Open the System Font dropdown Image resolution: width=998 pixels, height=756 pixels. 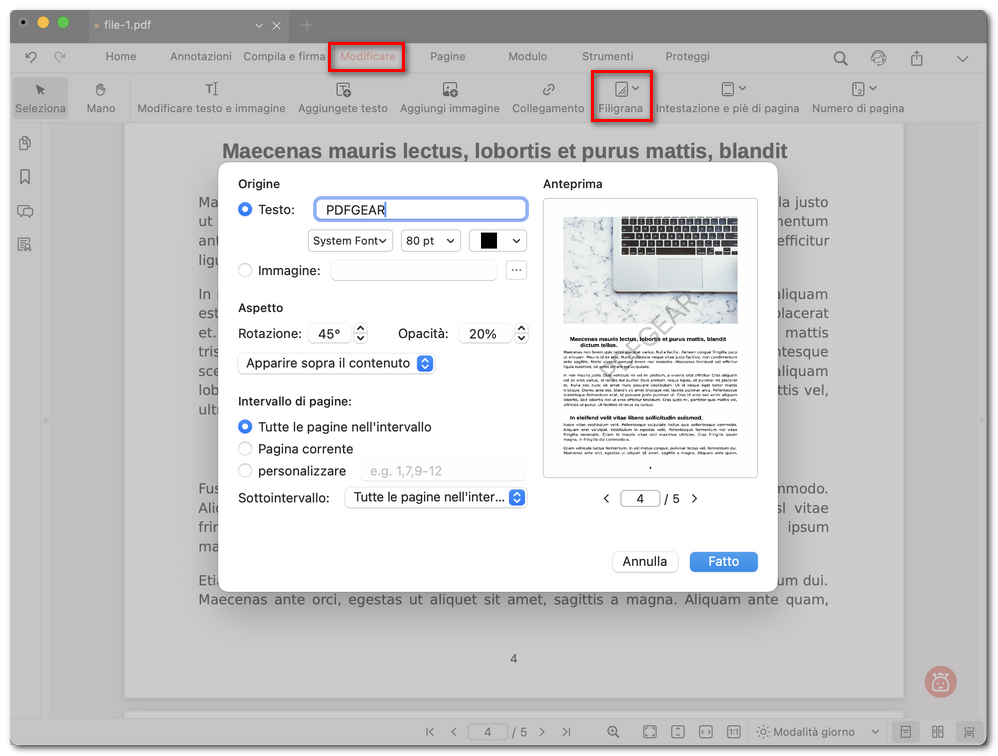tap(350, 241)
